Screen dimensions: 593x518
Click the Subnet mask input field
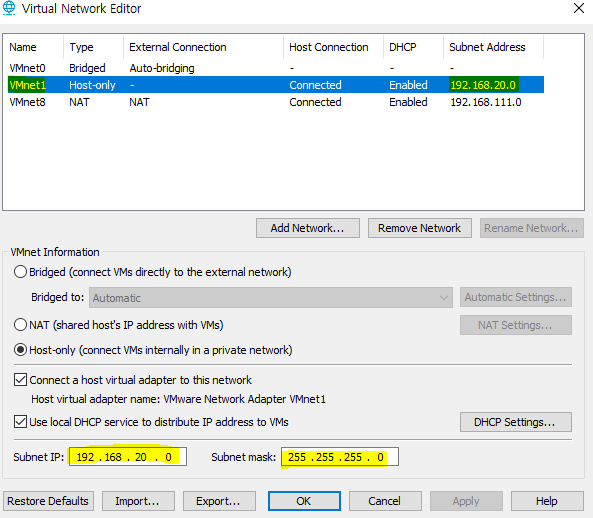pyautogui.click(x=340, y=457)
